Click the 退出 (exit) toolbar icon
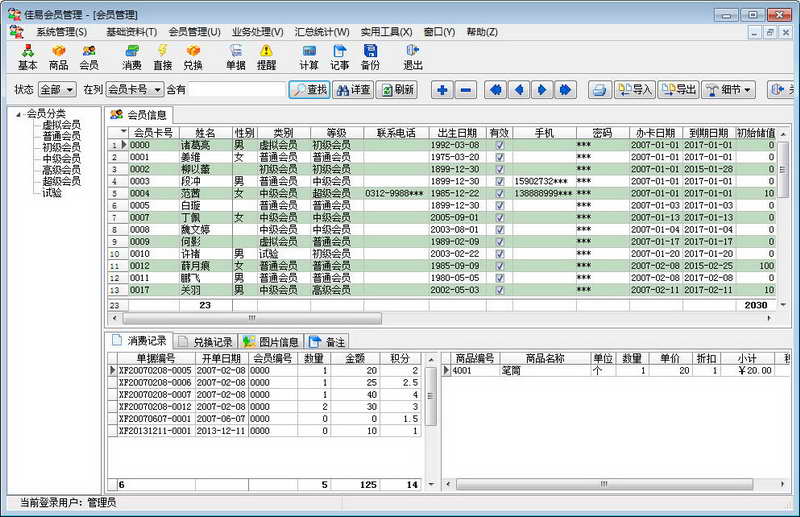This screenshot has height=517, width=800. point(412,56)
